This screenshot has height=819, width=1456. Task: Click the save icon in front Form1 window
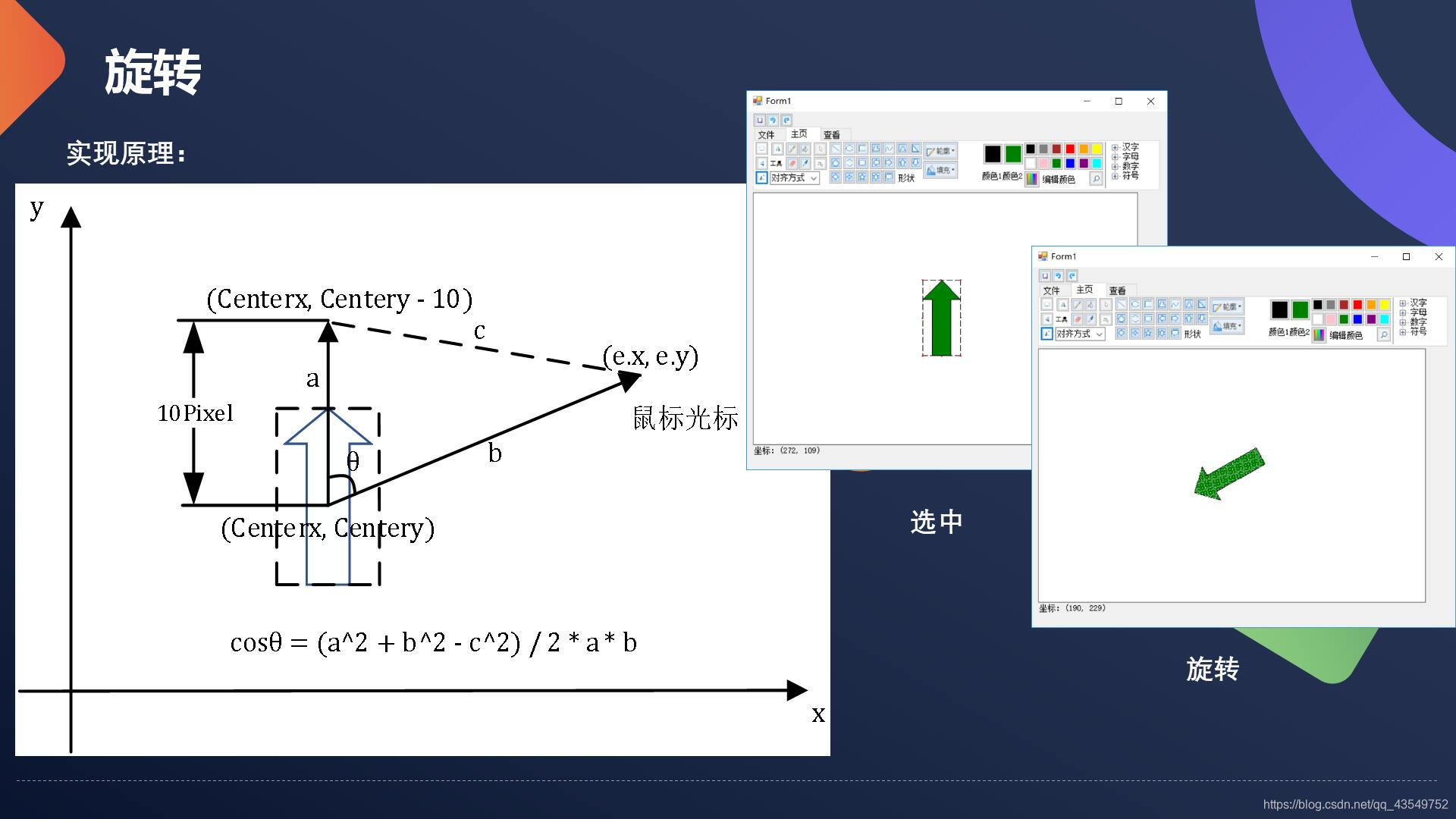[x=1045, y=275]
